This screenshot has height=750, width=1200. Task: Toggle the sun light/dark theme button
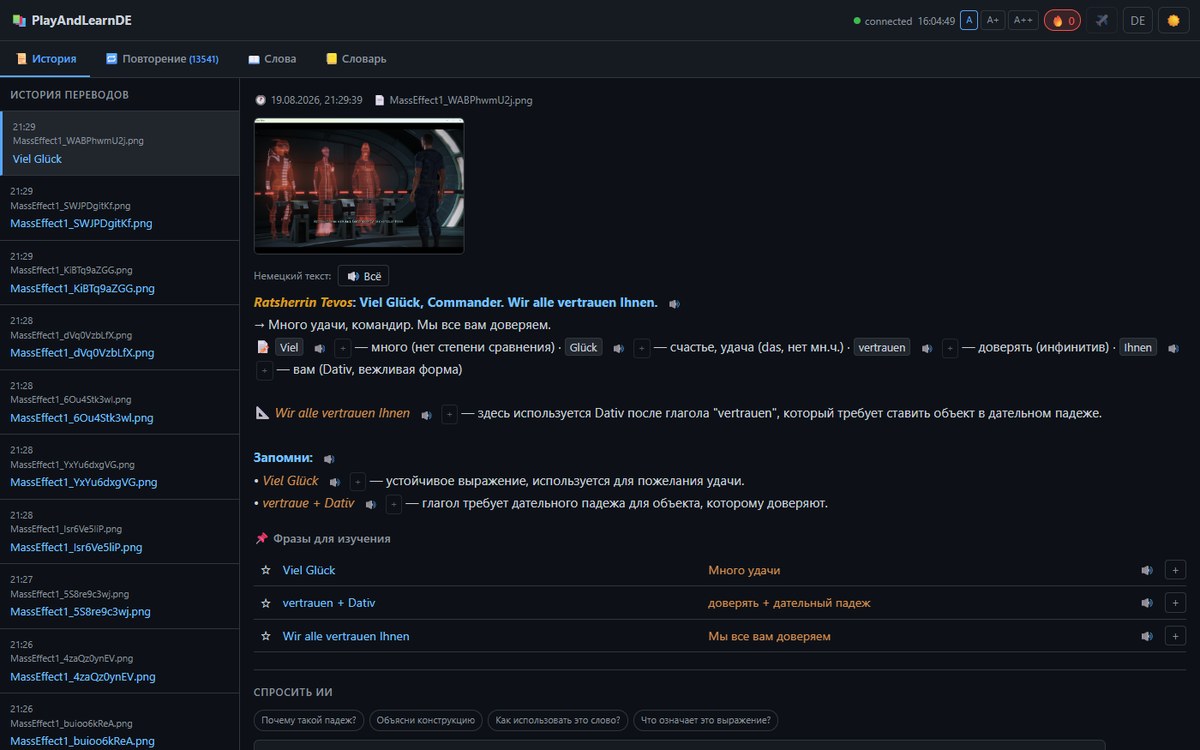tap(1174, 21)
